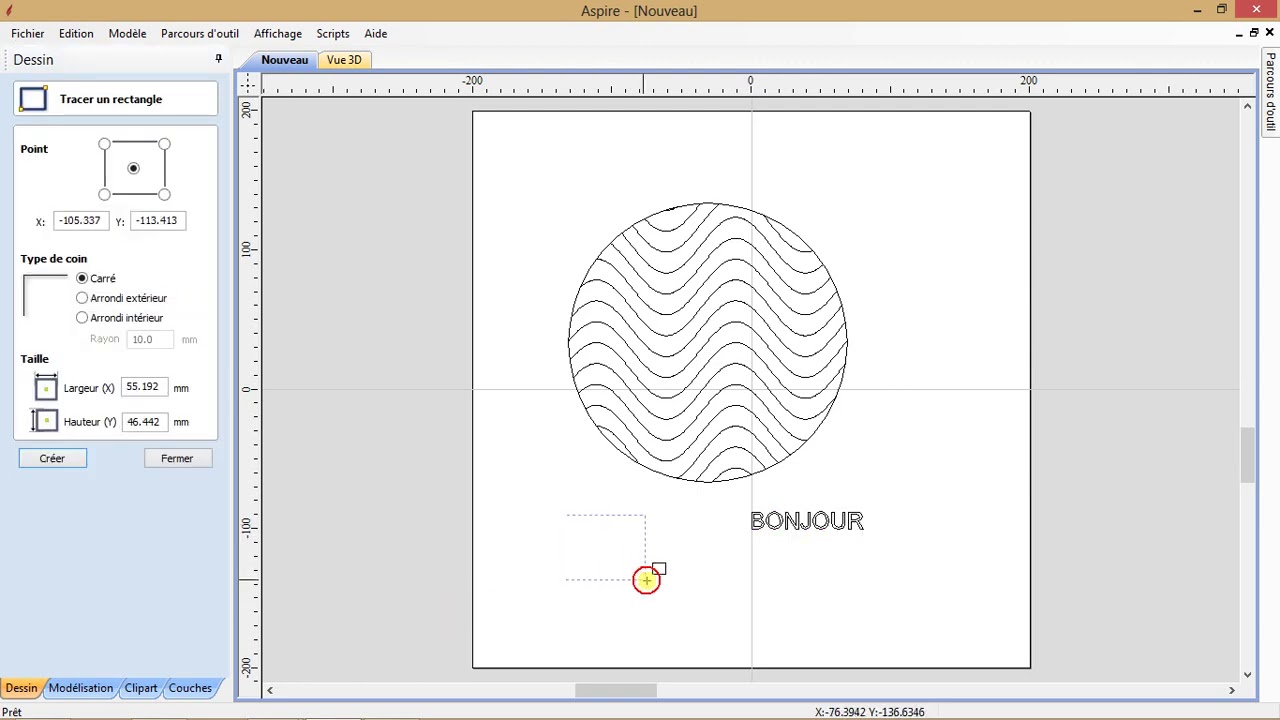Open the Parcours d'outil menu
This screenshot has height=720, width=1280.
coord(199,33)
